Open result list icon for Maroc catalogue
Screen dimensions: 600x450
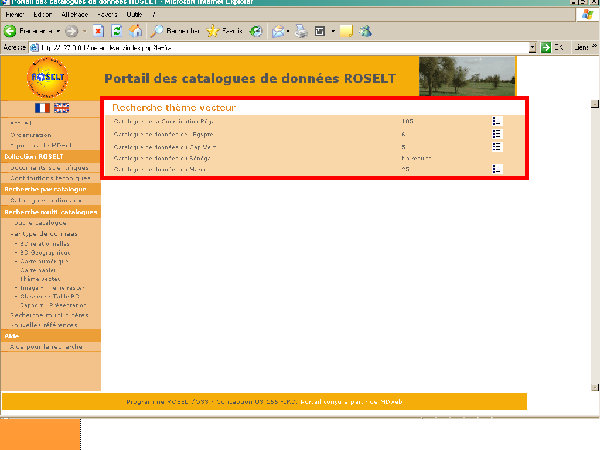(x=497, y=169)
